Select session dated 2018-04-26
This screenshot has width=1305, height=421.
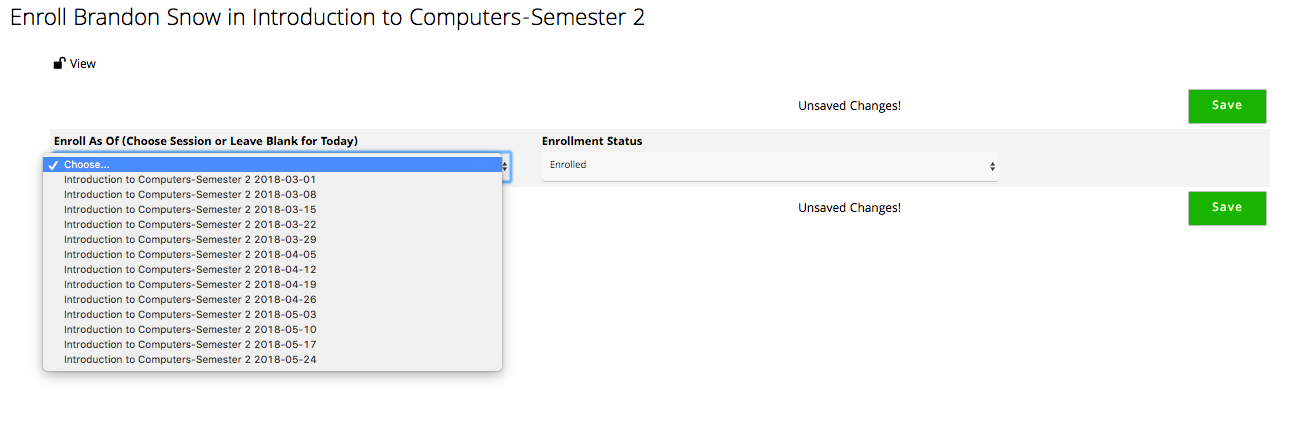tap(272, 300)
